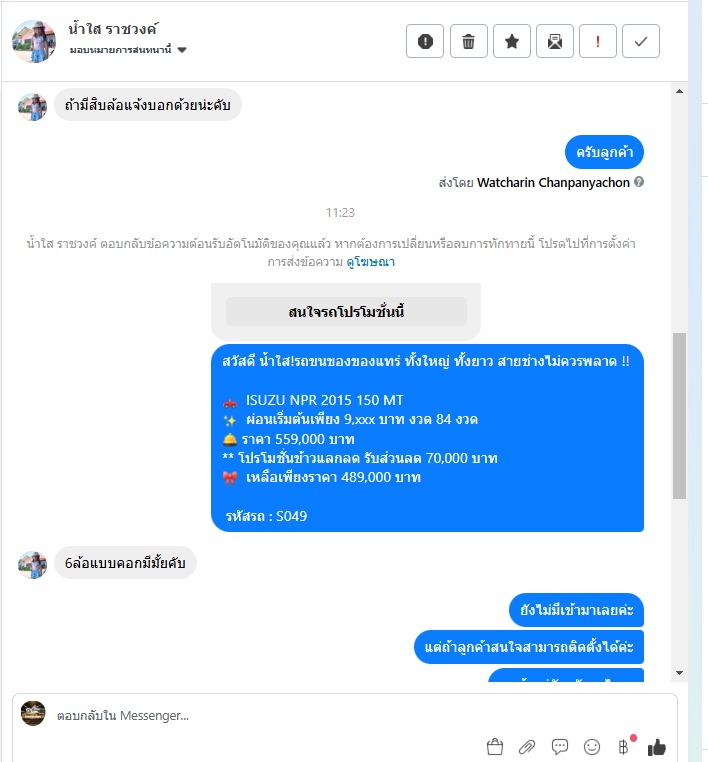Delete the conversation with the trash icon
708x762 pixels.
click(468, 41)
